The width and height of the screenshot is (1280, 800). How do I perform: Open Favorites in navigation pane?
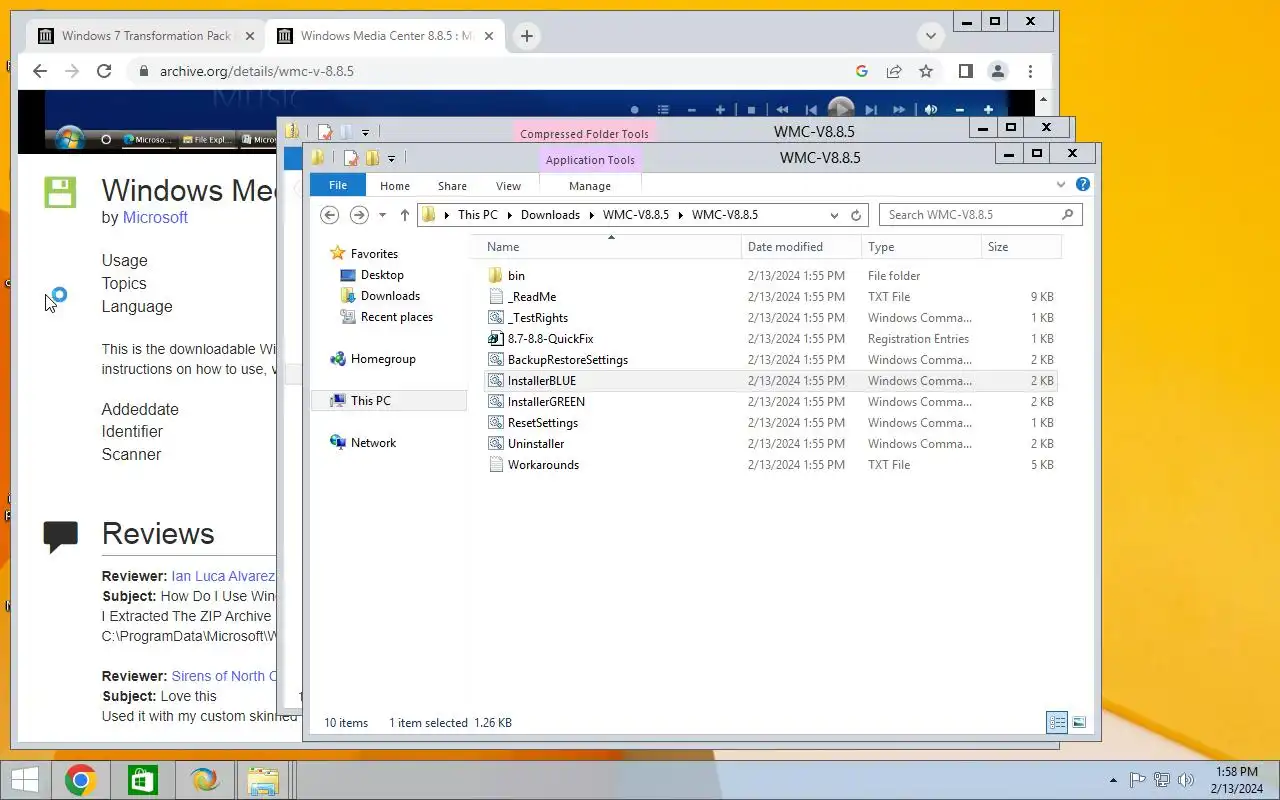point(374,254)
